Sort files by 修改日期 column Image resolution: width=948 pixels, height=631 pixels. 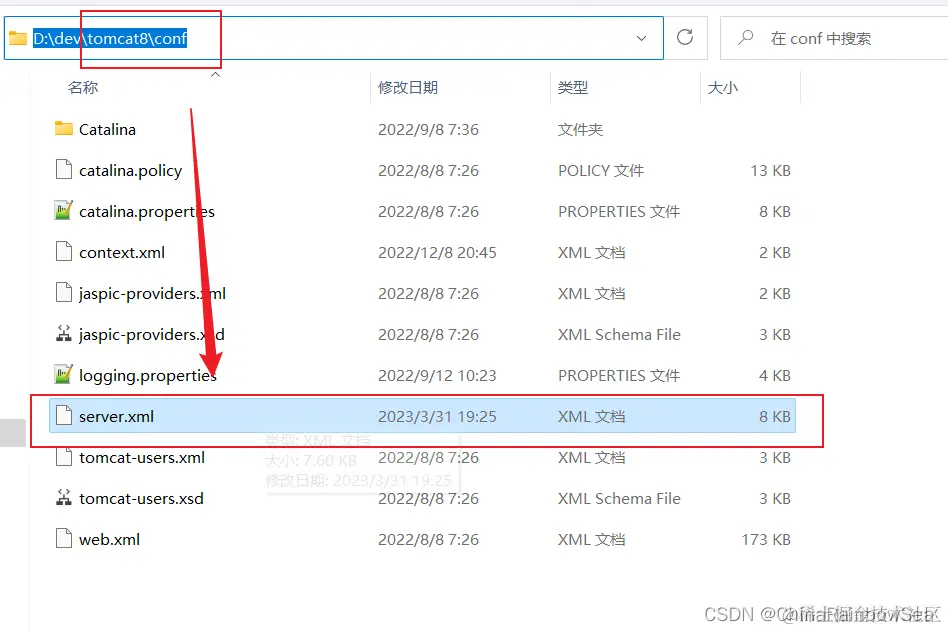click(407, 88)
